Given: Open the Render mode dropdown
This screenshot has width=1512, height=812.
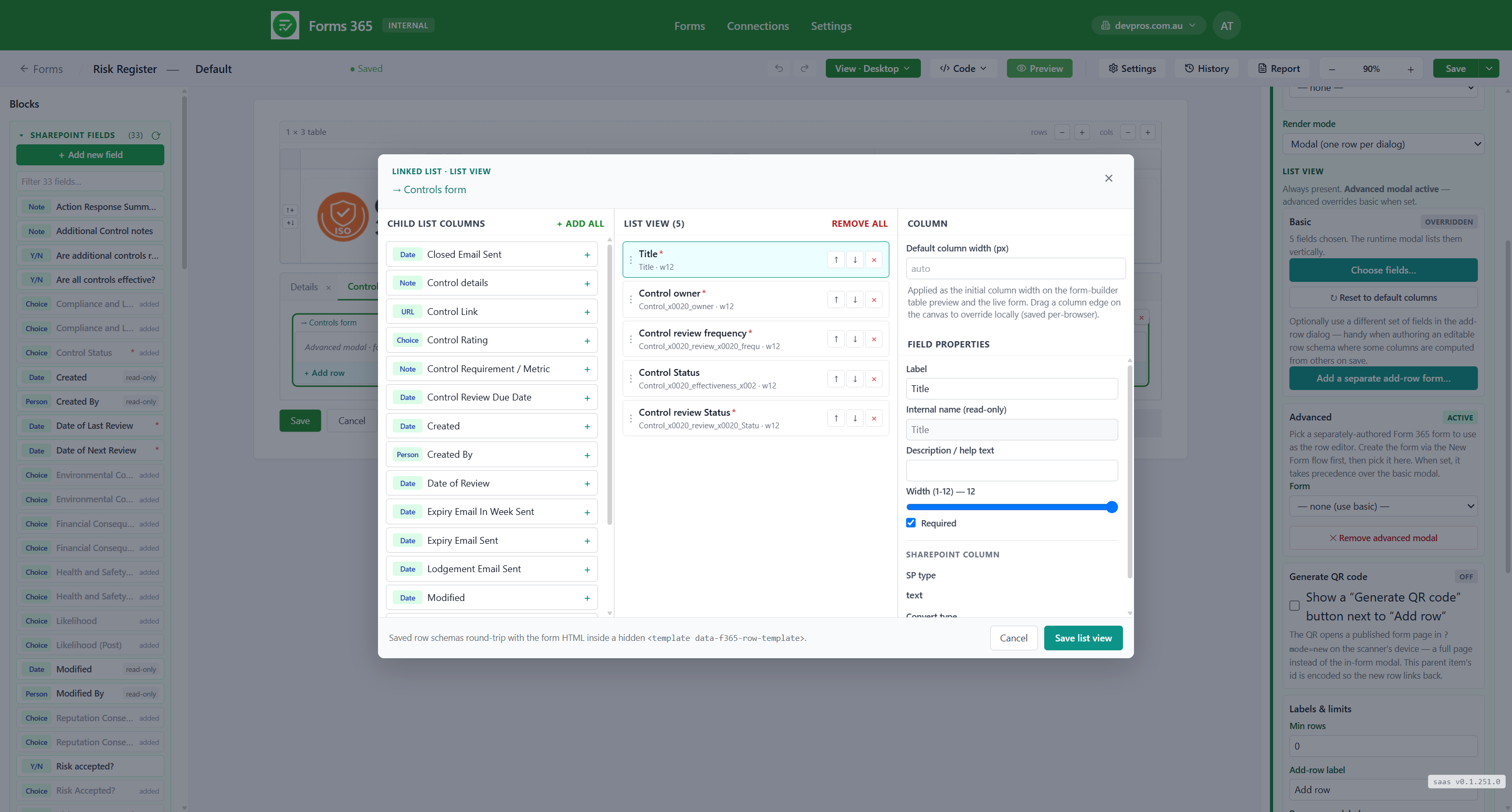Looking at the screenshot, I should [x=1383, y=144].
